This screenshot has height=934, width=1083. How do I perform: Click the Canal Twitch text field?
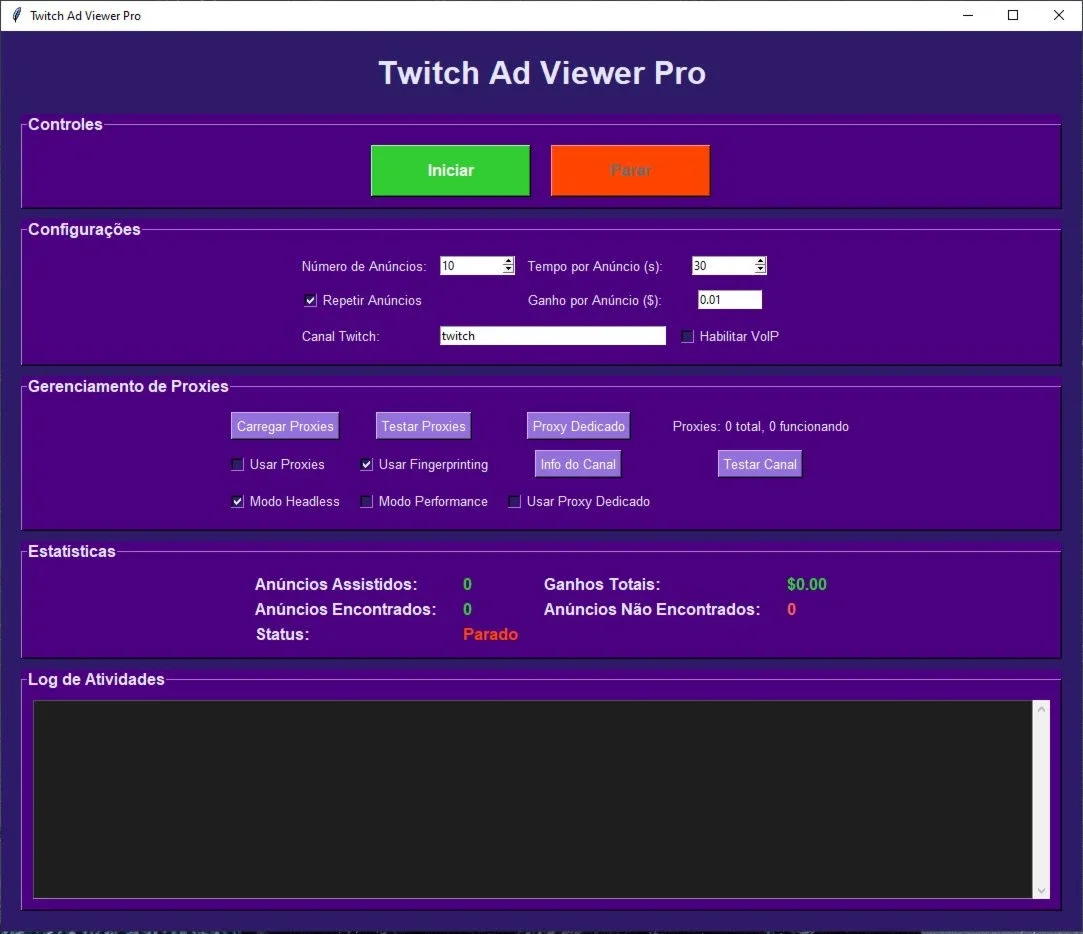(553, 336)
